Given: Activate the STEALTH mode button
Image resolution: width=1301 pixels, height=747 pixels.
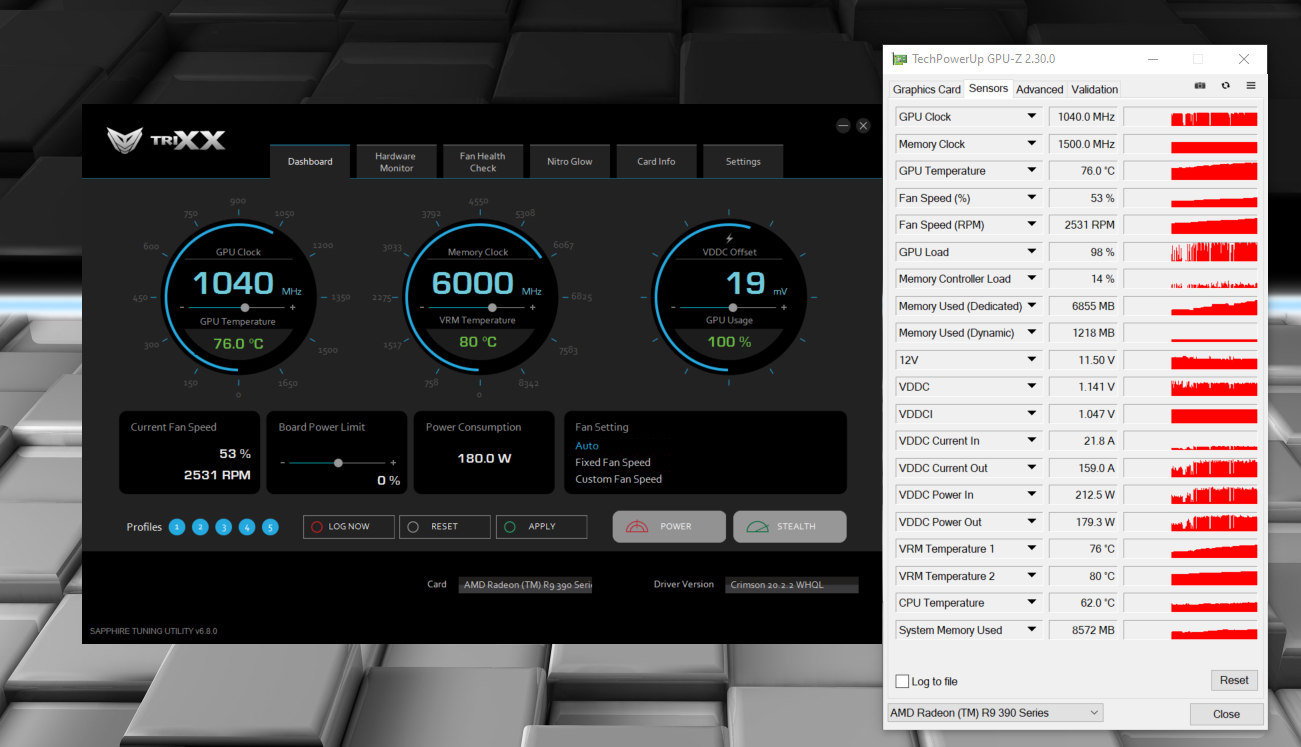Looking at the screenshot, I should click(790, 527).
